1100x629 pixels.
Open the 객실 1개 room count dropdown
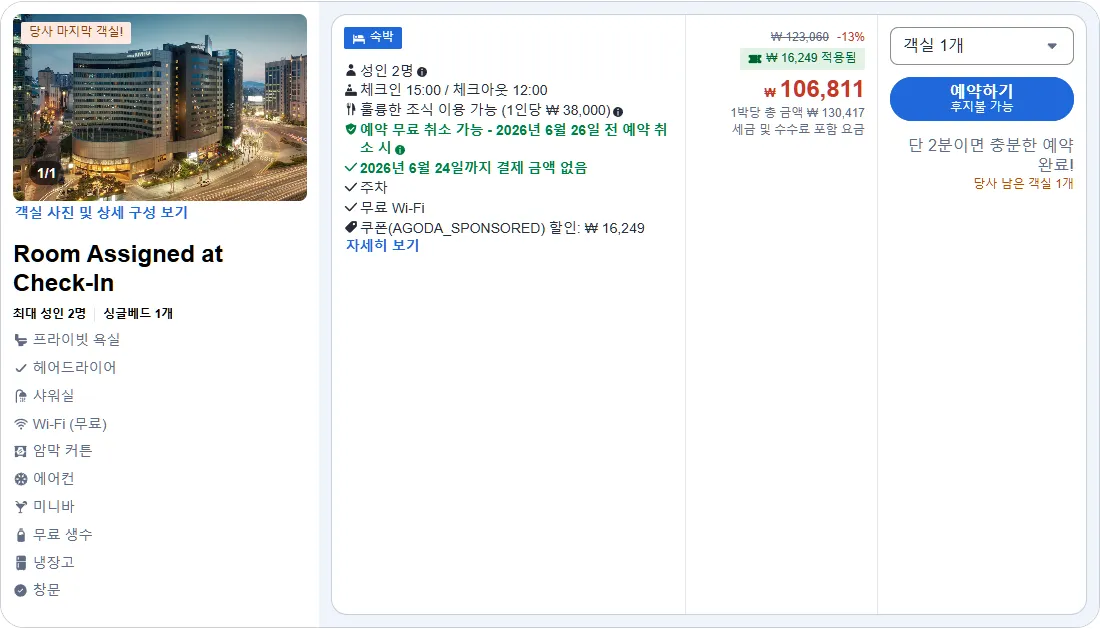click(981, 46)
